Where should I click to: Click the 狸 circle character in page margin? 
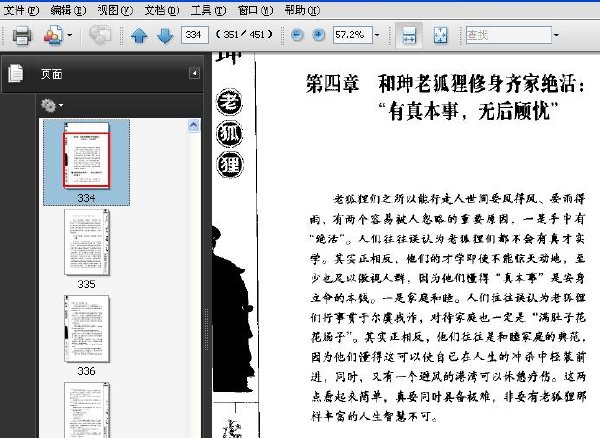click(x=230, y=165)
